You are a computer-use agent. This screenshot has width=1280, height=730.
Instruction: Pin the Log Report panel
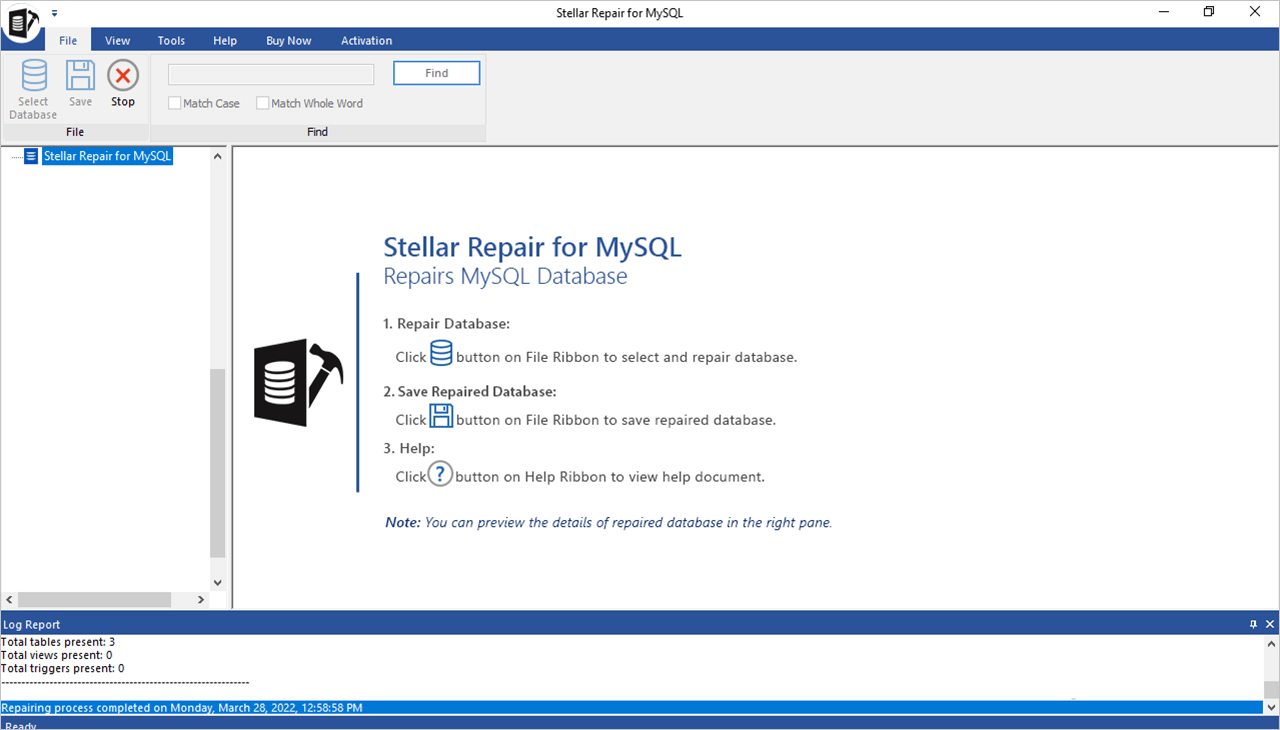[x=1254, y=624]
